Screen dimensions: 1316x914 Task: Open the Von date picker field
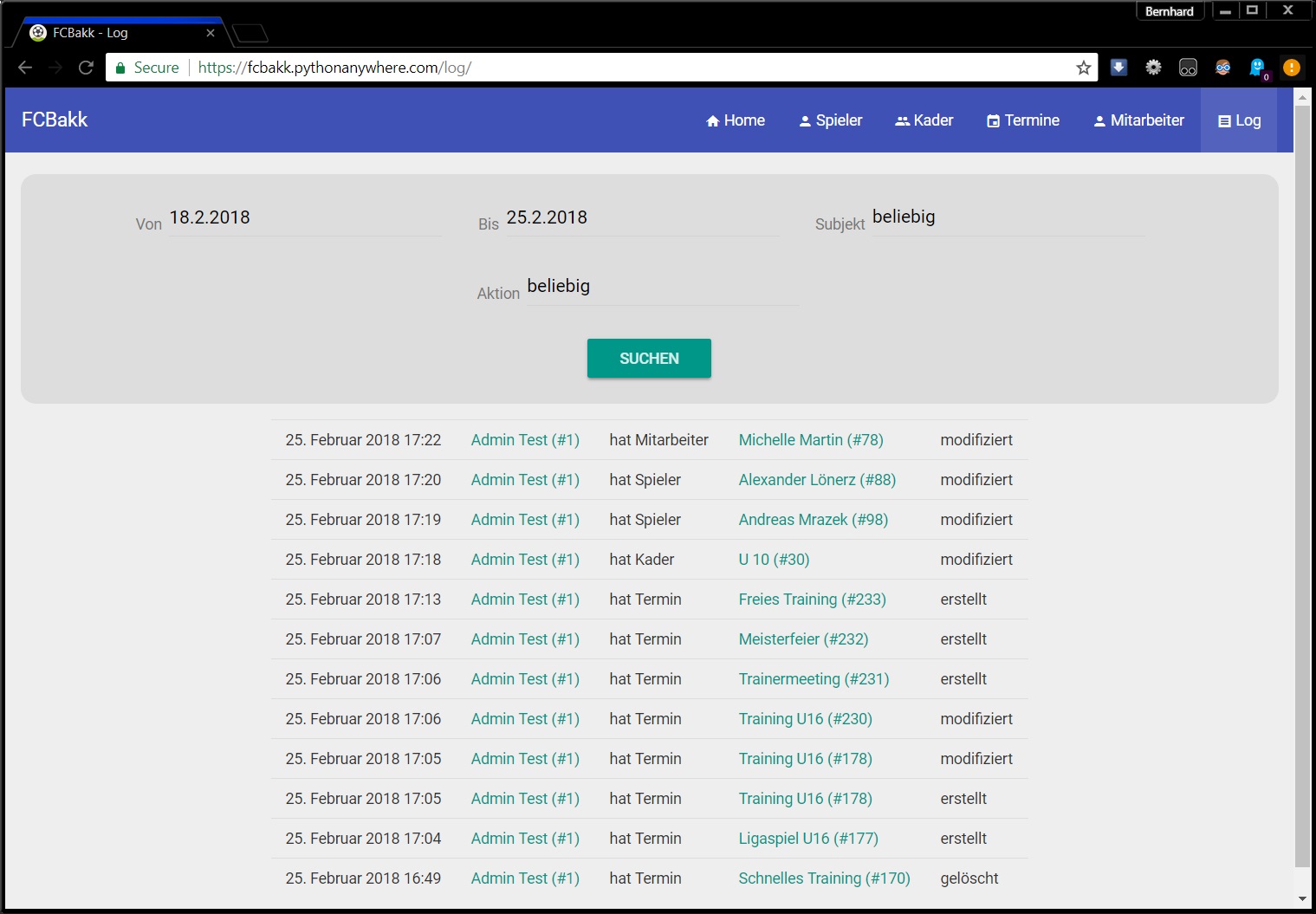coord(304,218)
